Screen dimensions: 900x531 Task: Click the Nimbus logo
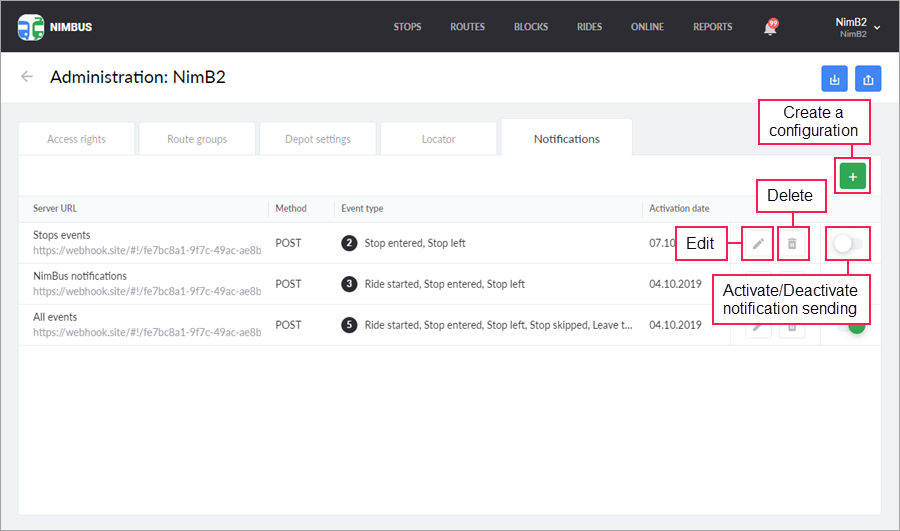[54, 27]
